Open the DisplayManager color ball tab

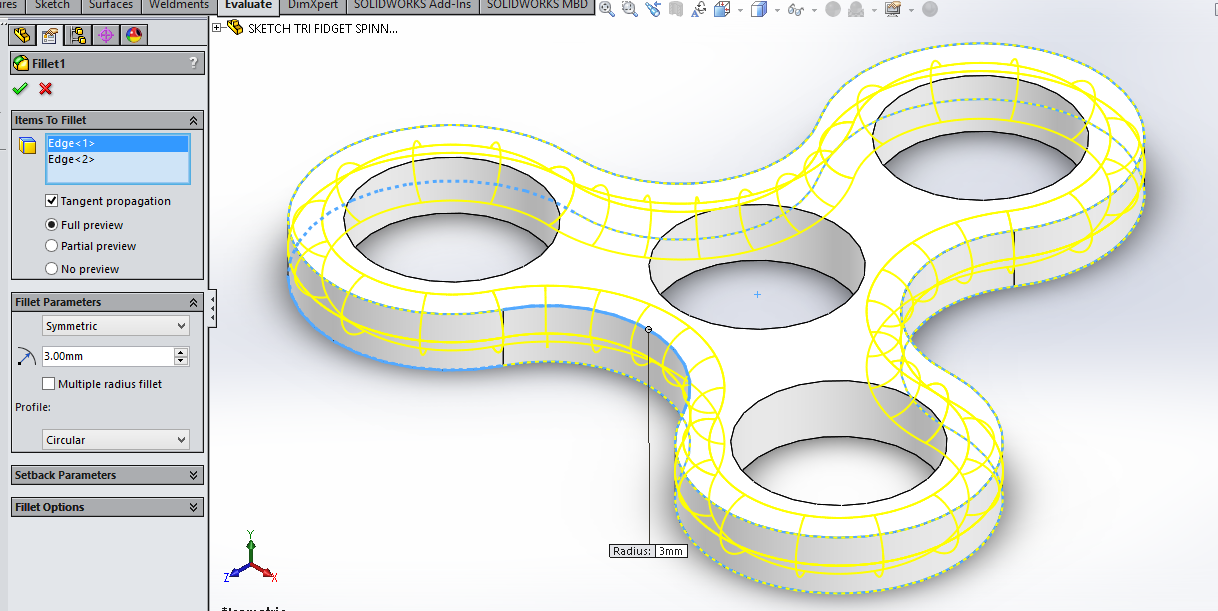coord(134,36)
